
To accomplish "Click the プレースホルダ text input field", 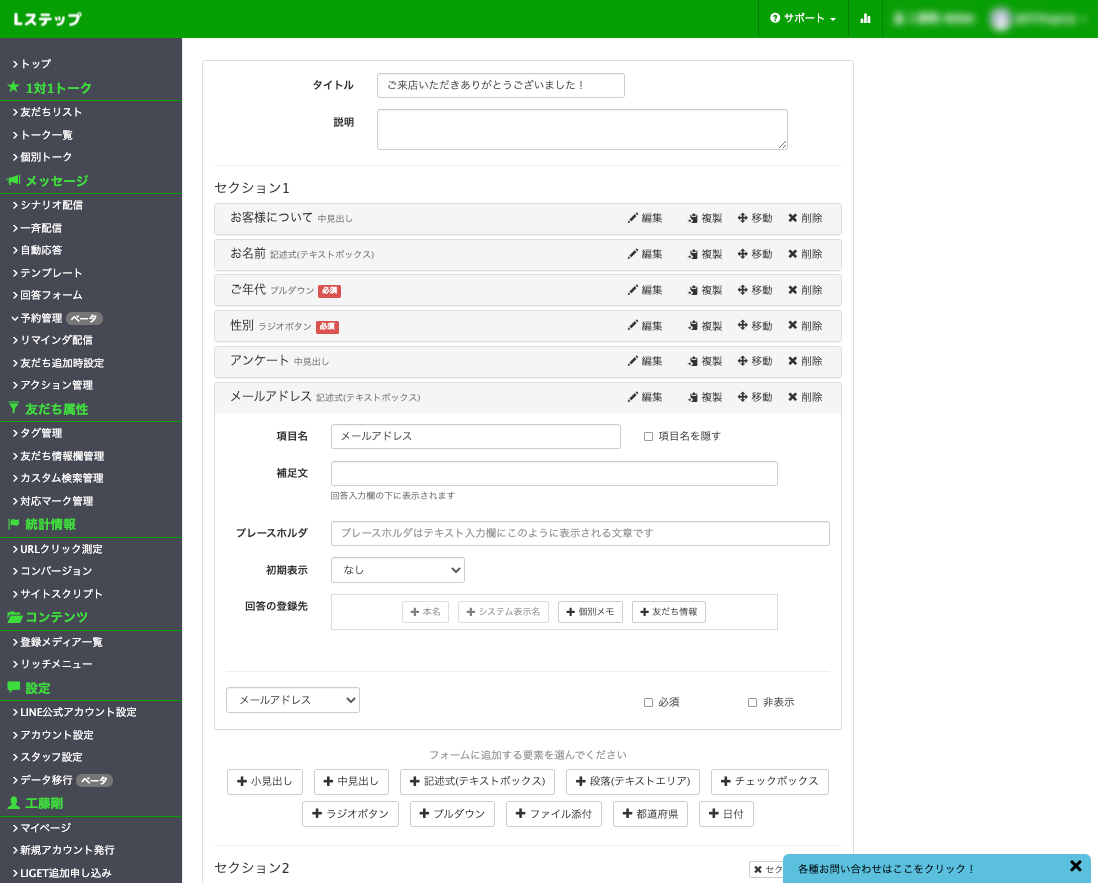I will point(580,534).
